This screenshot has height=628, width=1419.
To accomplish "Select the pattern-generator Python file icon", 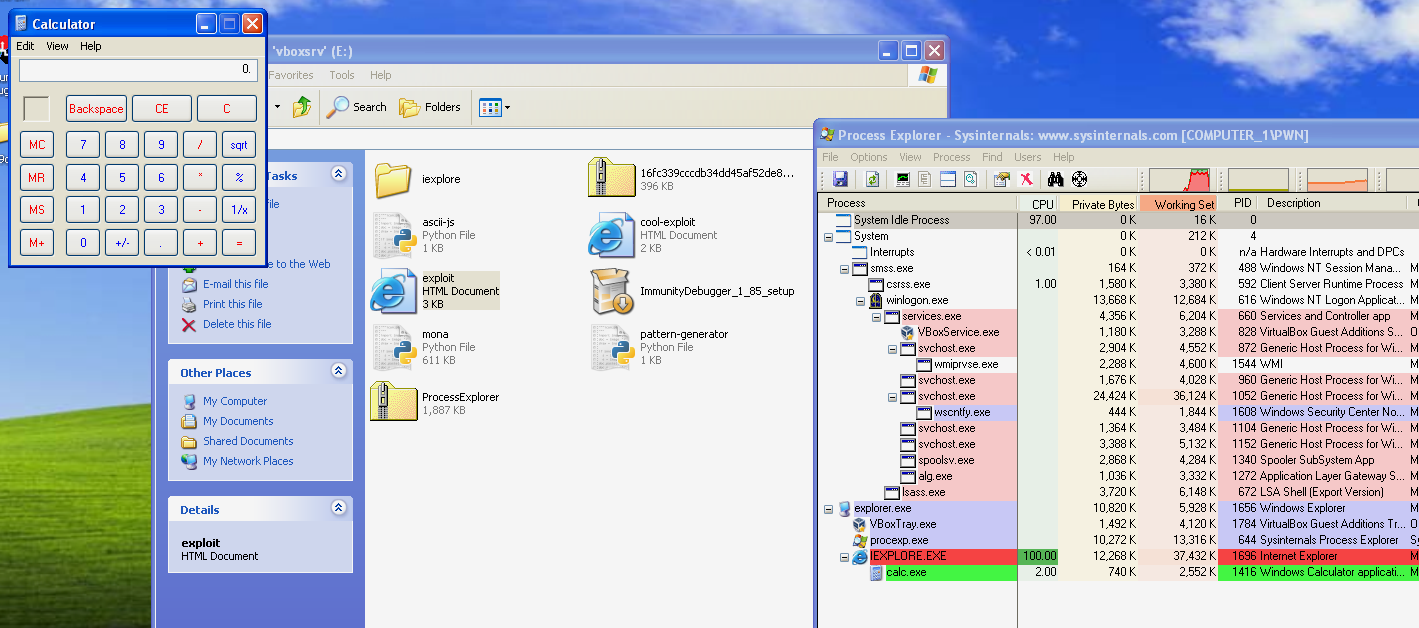I will (612, 347).
